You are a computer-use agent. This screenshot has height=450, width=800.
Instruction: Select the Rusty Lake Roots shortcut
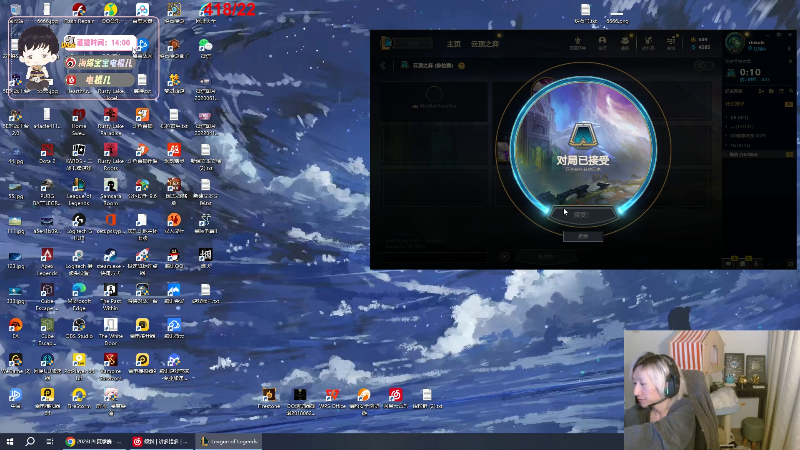[110, 157]
